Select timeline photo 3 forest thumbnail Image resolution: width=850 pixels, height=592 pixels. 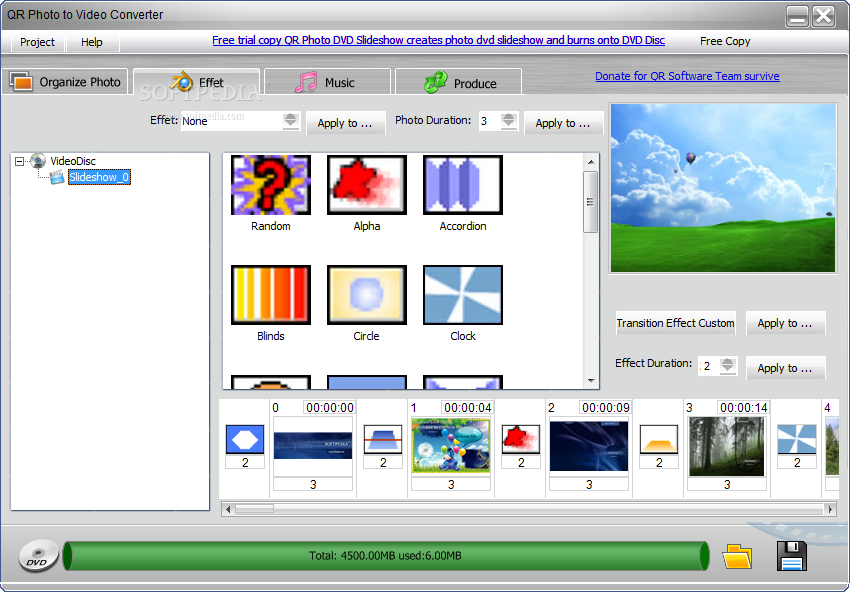coord(726,446)
